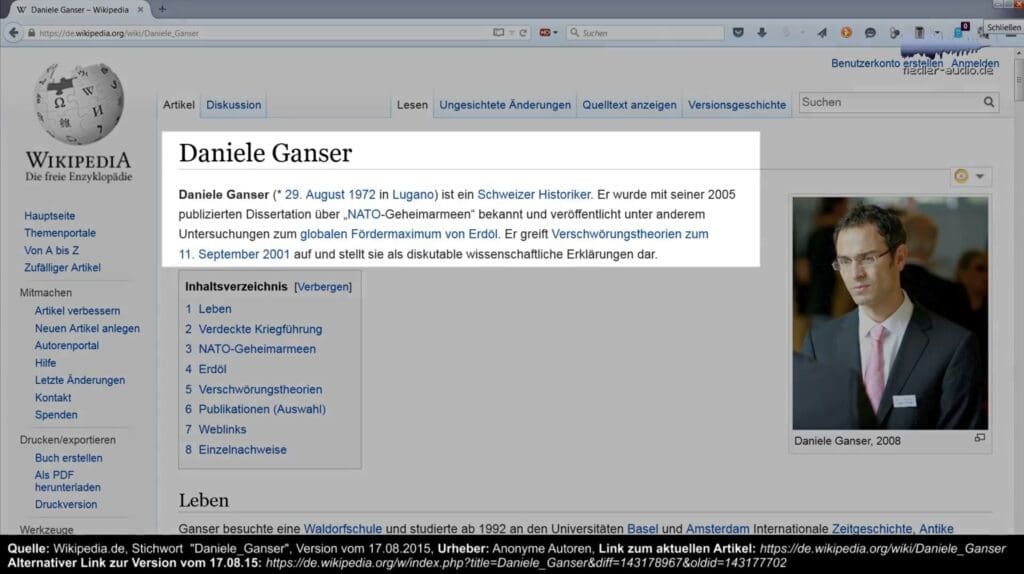Open Themenportale sidebar link
Screen dimensions: 1024x574
(x=59, y=233)
